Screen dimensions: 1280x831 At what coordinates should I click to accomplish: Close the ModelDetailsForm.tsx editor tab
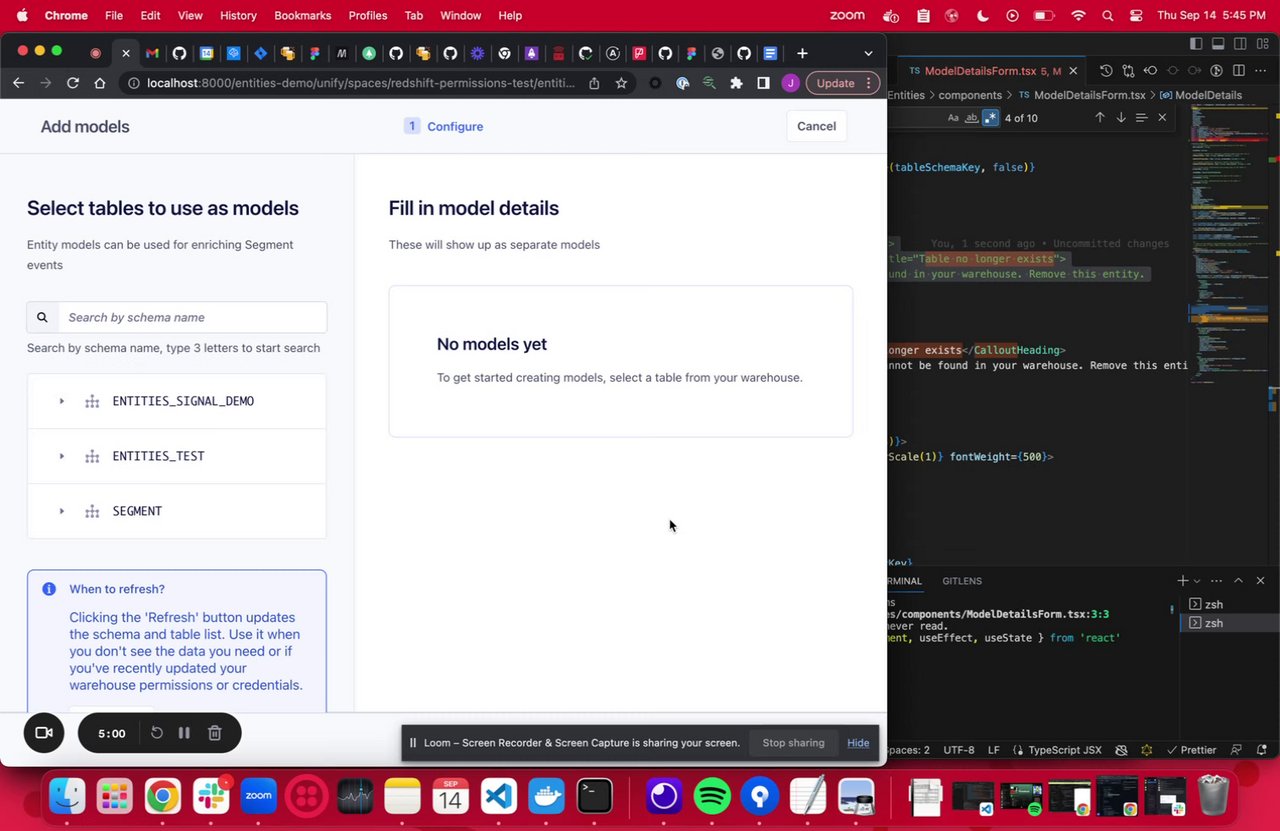(x=1073, y=71)
